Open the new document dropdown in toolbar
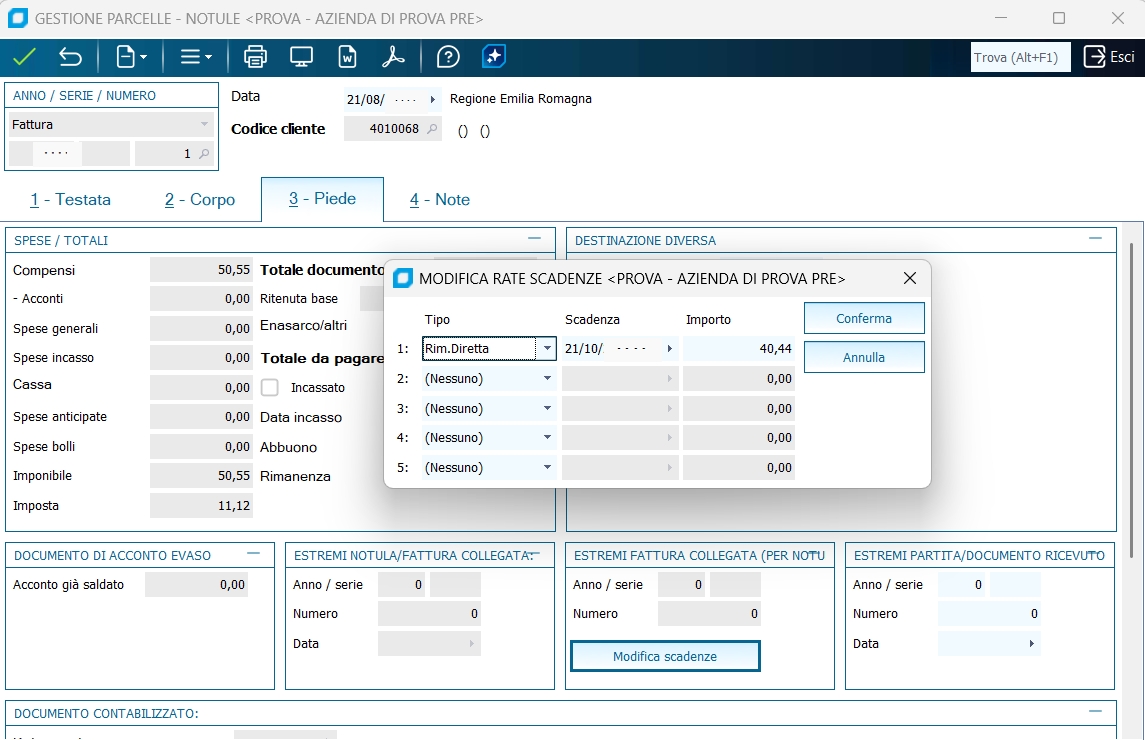Image resolution: width=1145 pixels, height=740 pixels. pyautogui.click(x=132, y=57)
